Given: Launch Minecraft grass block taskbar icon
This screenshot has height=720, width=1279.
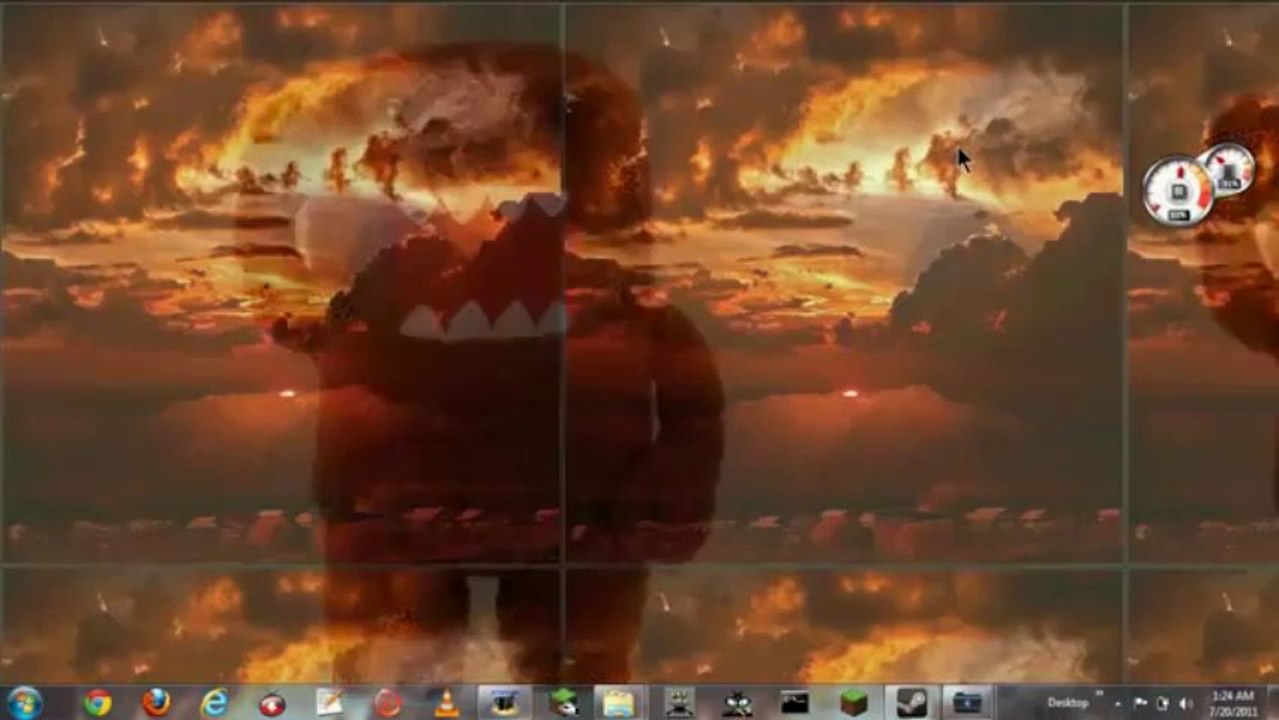Looking at the screenshot, I should pyautogui.click(x=854, y=703).
